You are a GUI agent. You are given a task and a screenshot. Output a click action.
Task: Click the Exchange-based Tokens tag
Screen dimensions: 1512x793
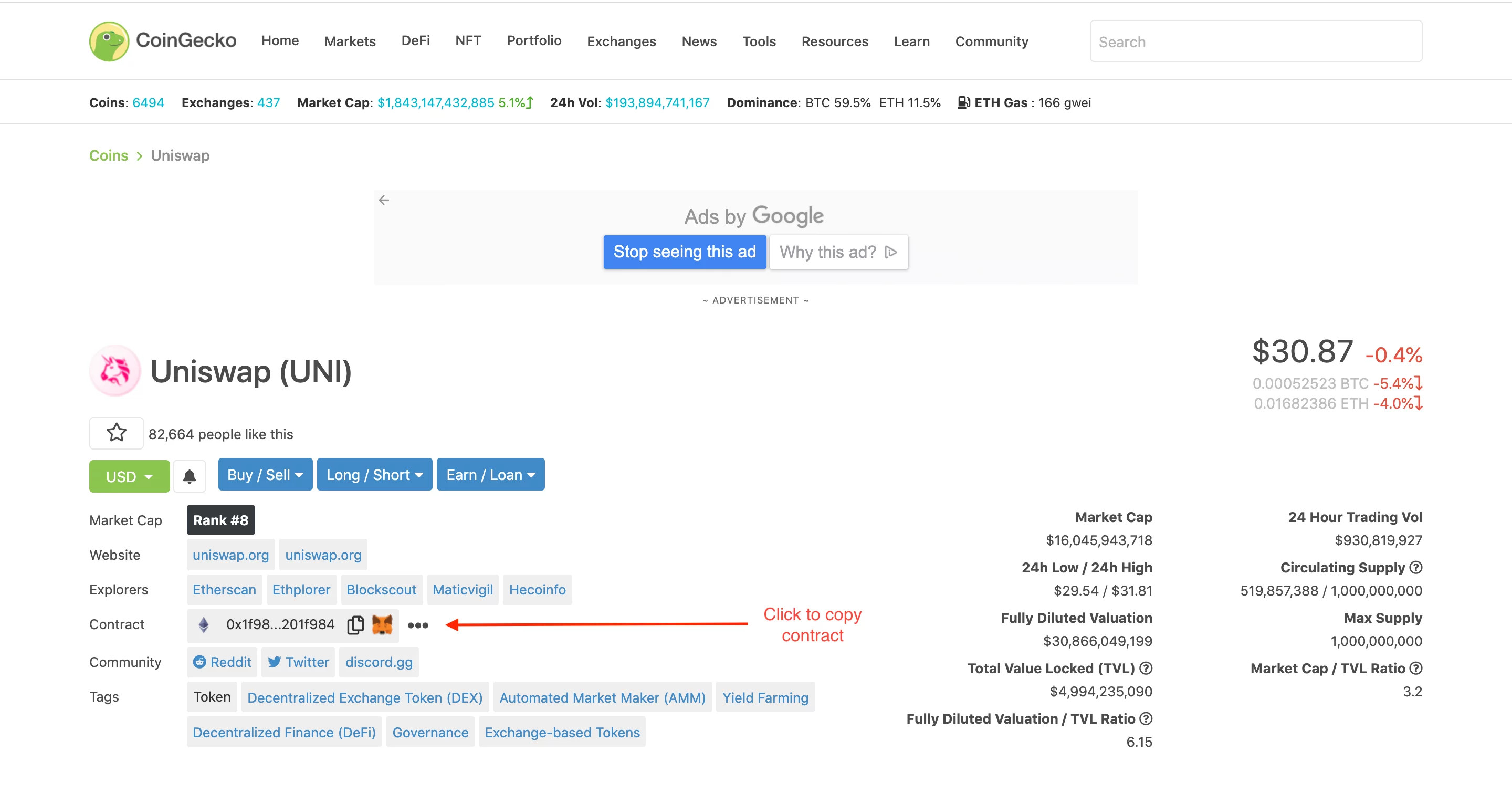[562, 732]
